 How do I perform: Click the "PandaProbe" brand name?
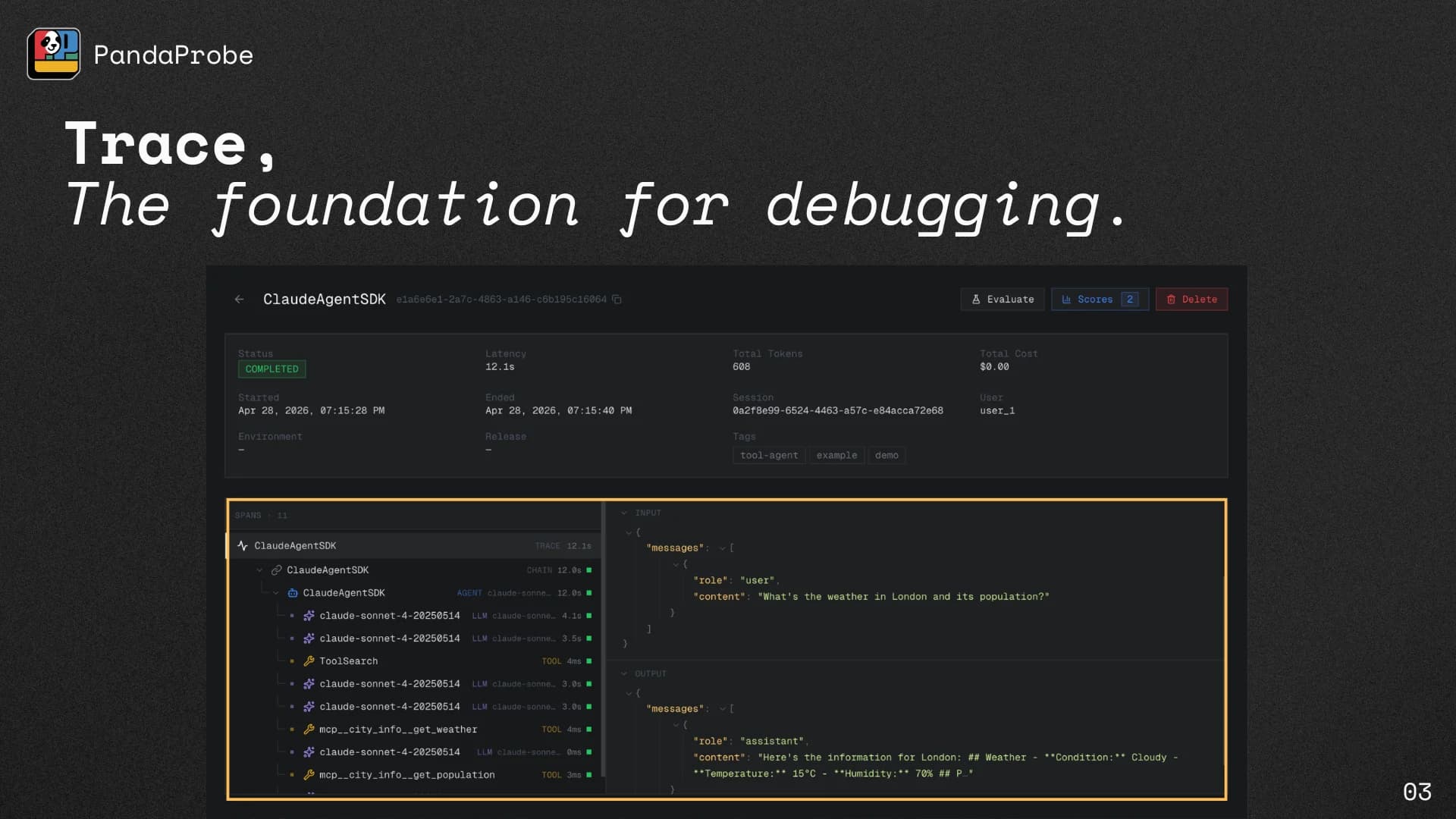pos(174,55)
